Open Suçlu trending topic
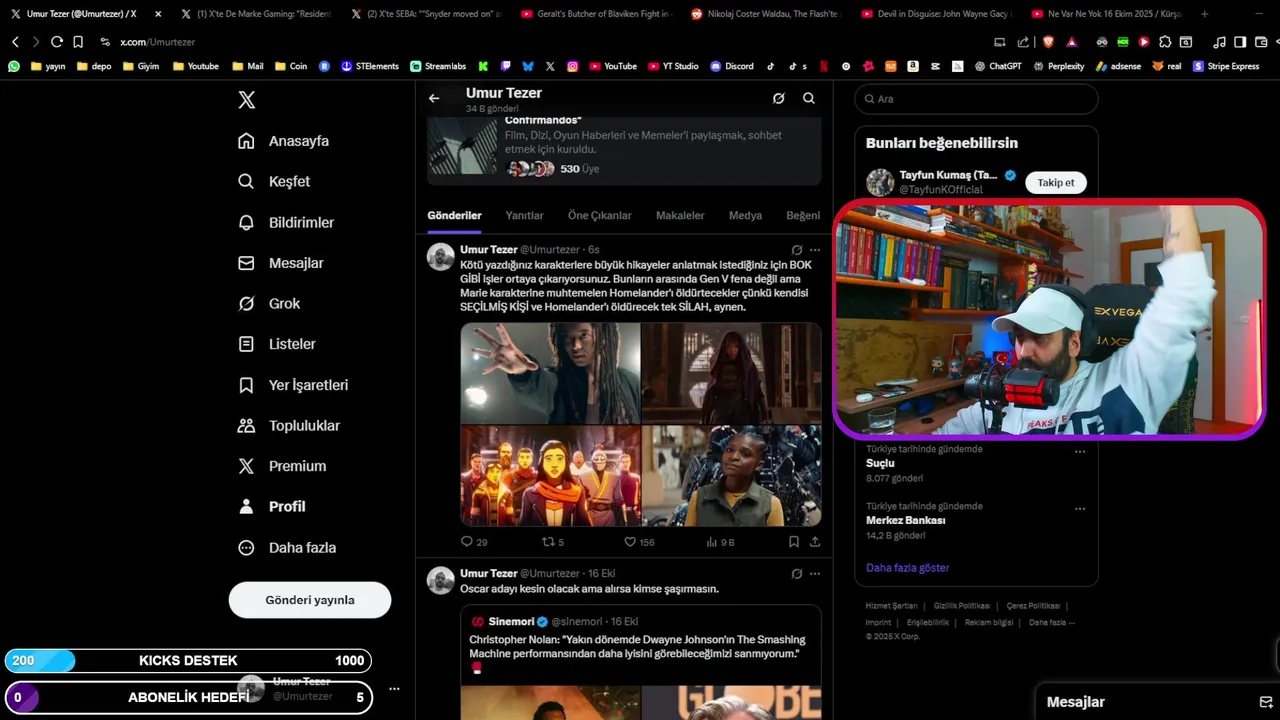1280x720 pixels. click(880, 464)
